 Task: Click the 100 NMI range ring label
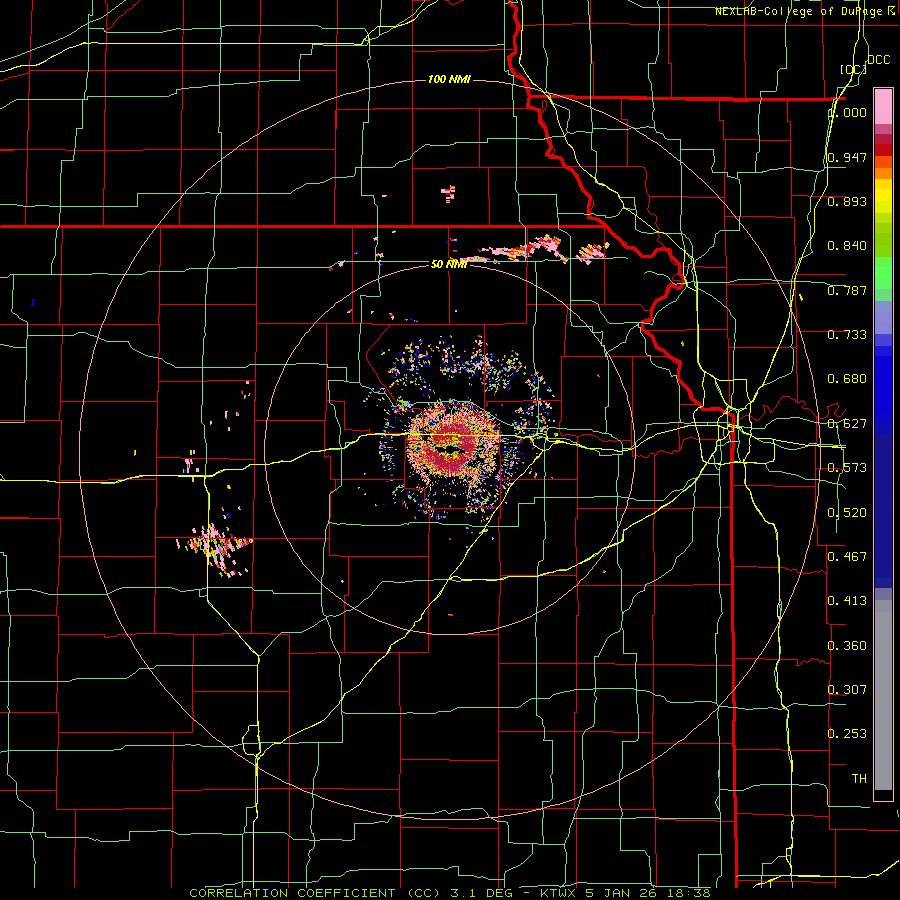click(449, 79)
